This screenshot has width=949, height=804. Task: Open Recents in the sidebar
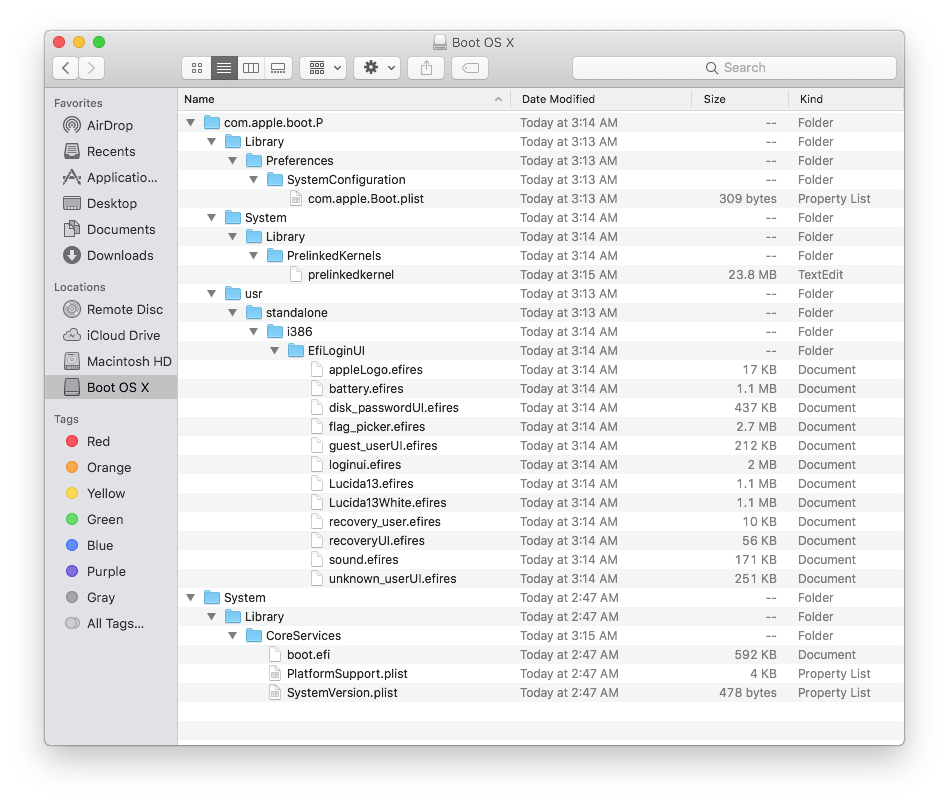pyautogui.click(x=111, y=151)
